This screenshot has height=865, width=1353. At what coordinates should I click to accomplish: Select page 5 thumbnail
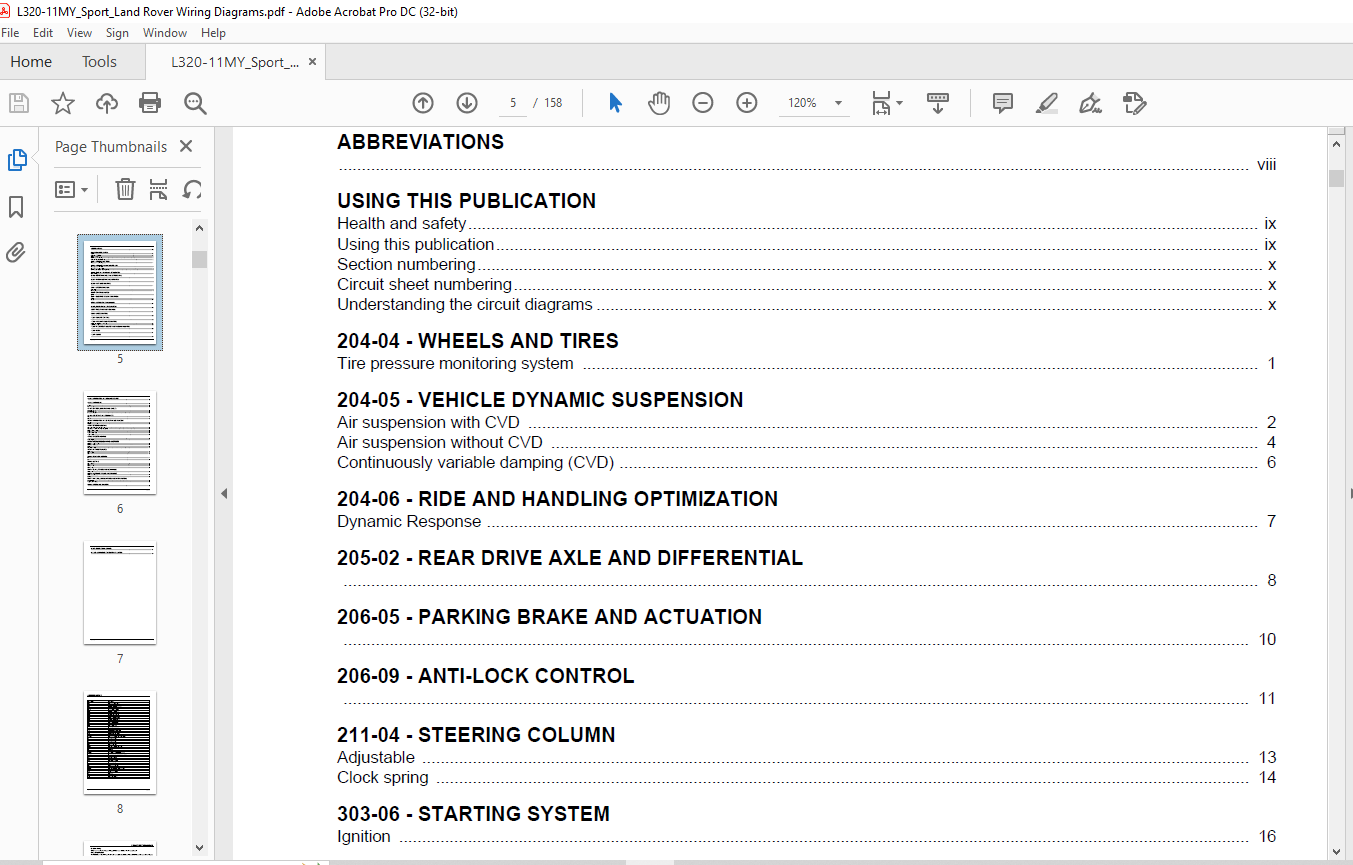(x=120, y=292)
